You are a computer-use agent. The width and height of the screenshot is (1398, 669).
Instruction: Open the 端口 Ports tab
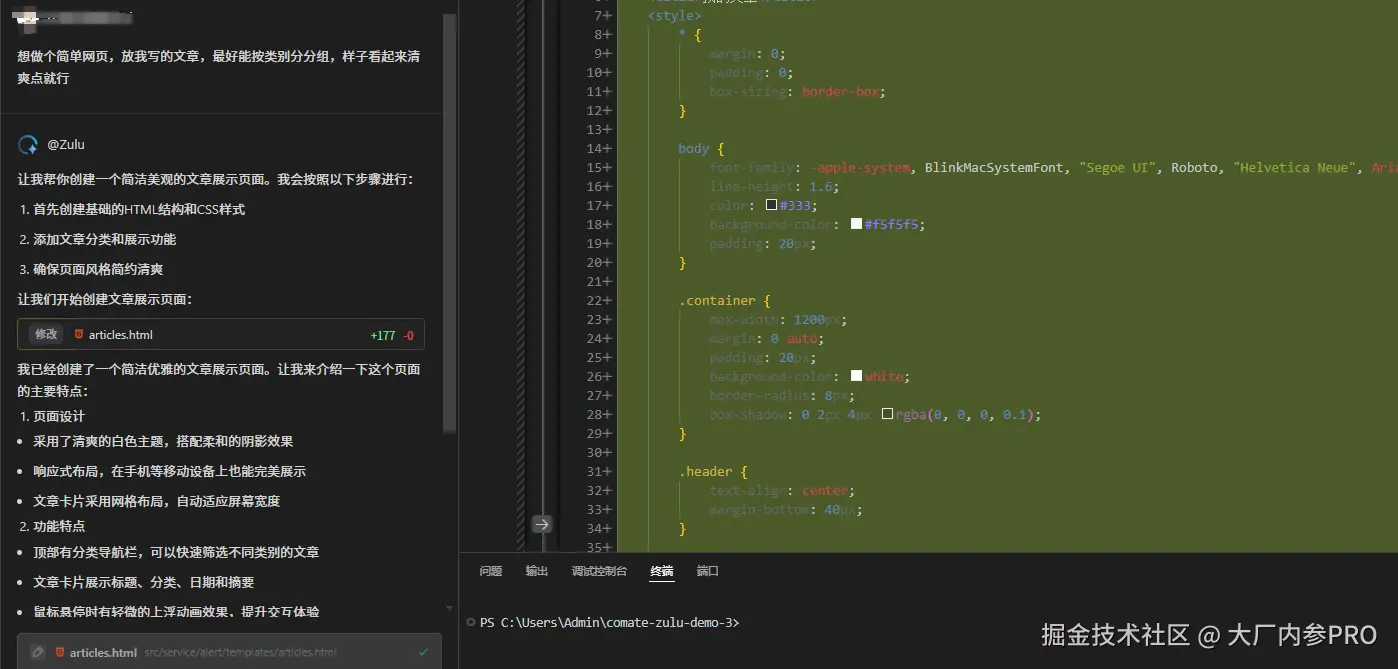click(707, 570)
